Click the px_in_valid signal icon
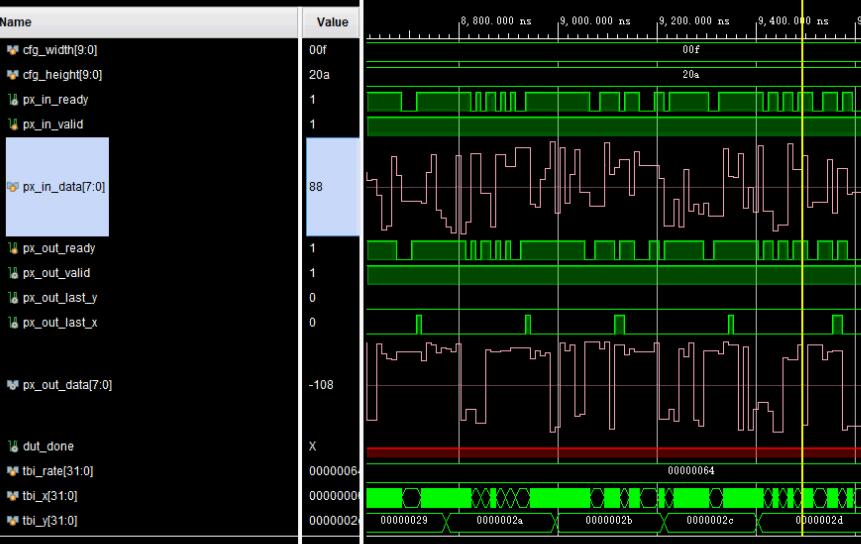 click(13, 124)
